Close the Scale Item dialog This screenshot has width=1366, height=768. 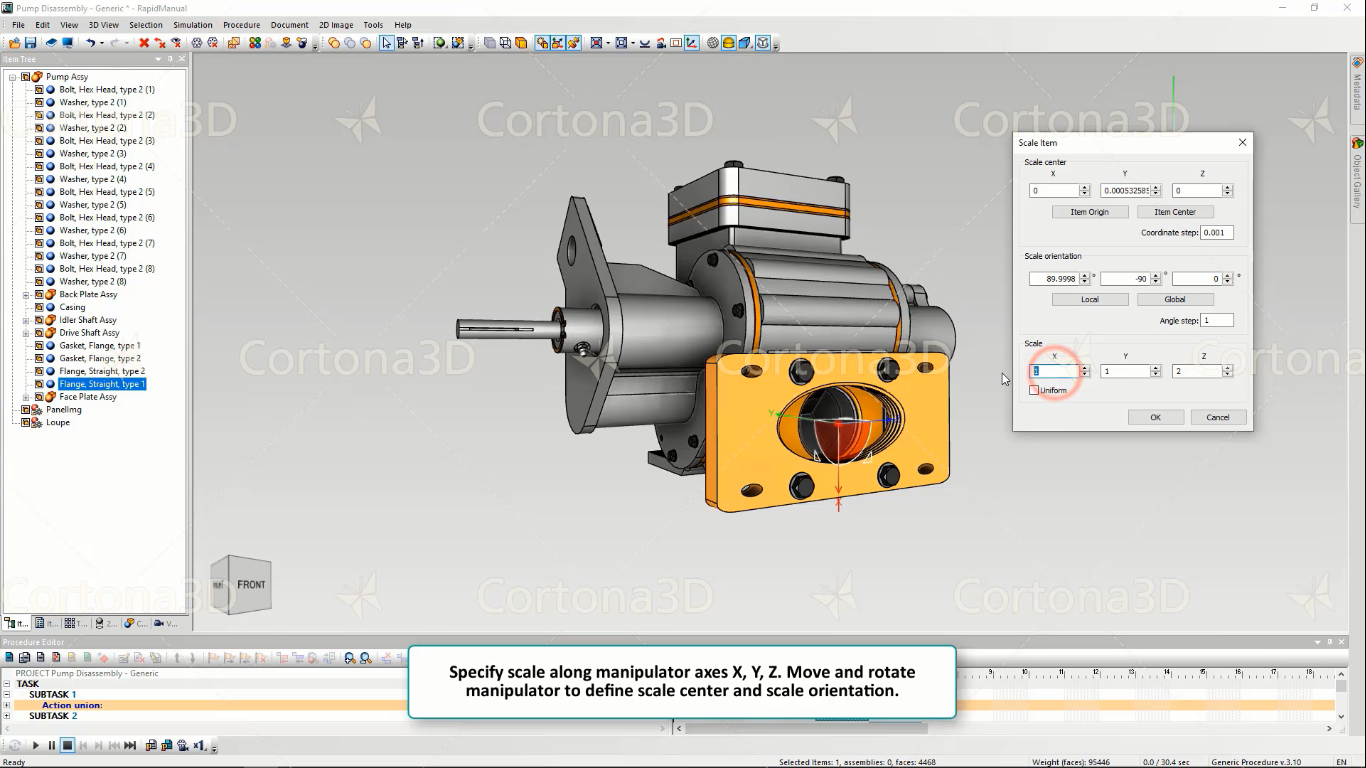(x=1243, y=143)
